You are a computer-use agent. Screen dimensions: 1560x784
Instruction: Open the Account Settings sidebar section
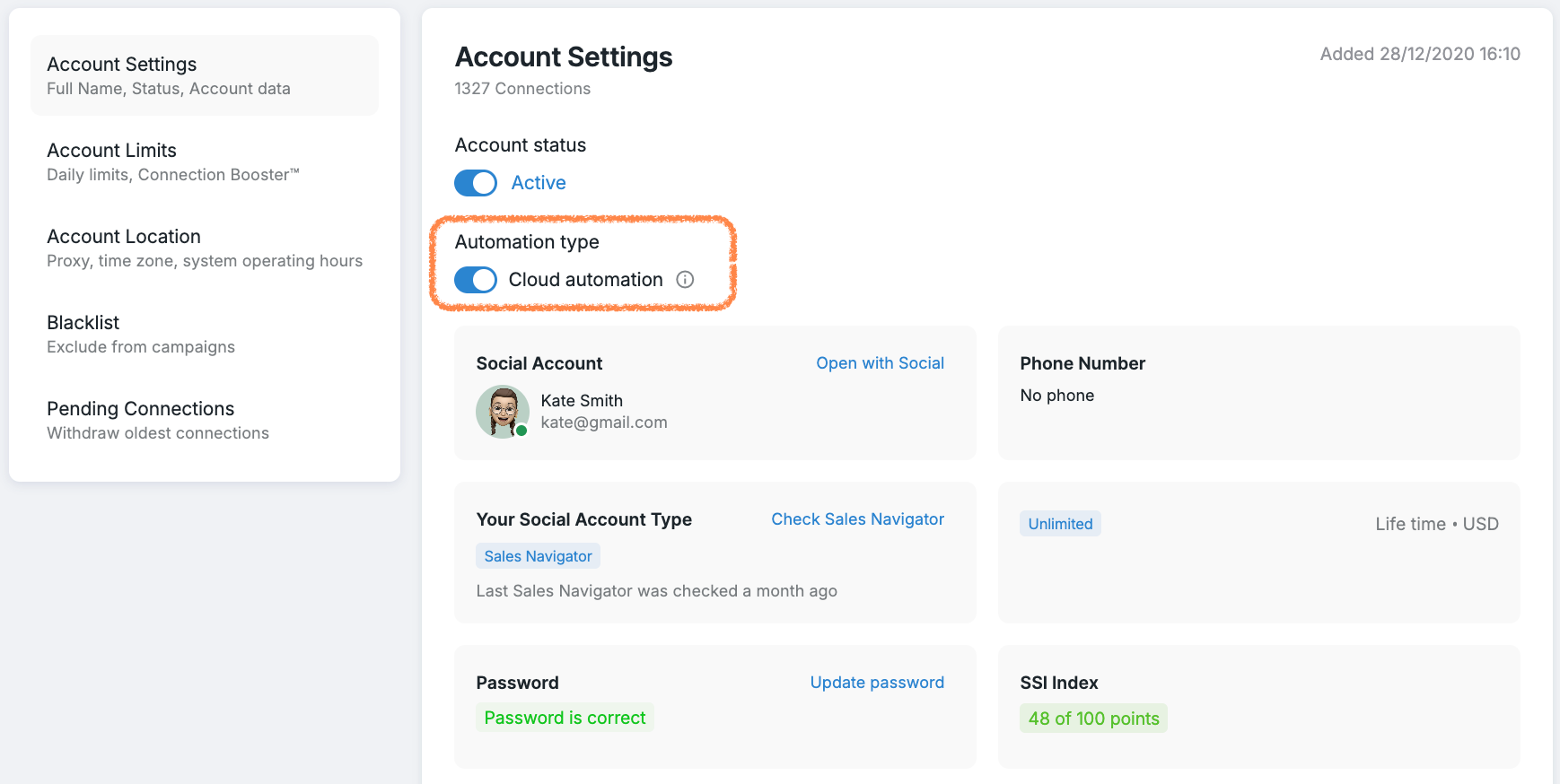pyautogui.click(x=205, y=75)
